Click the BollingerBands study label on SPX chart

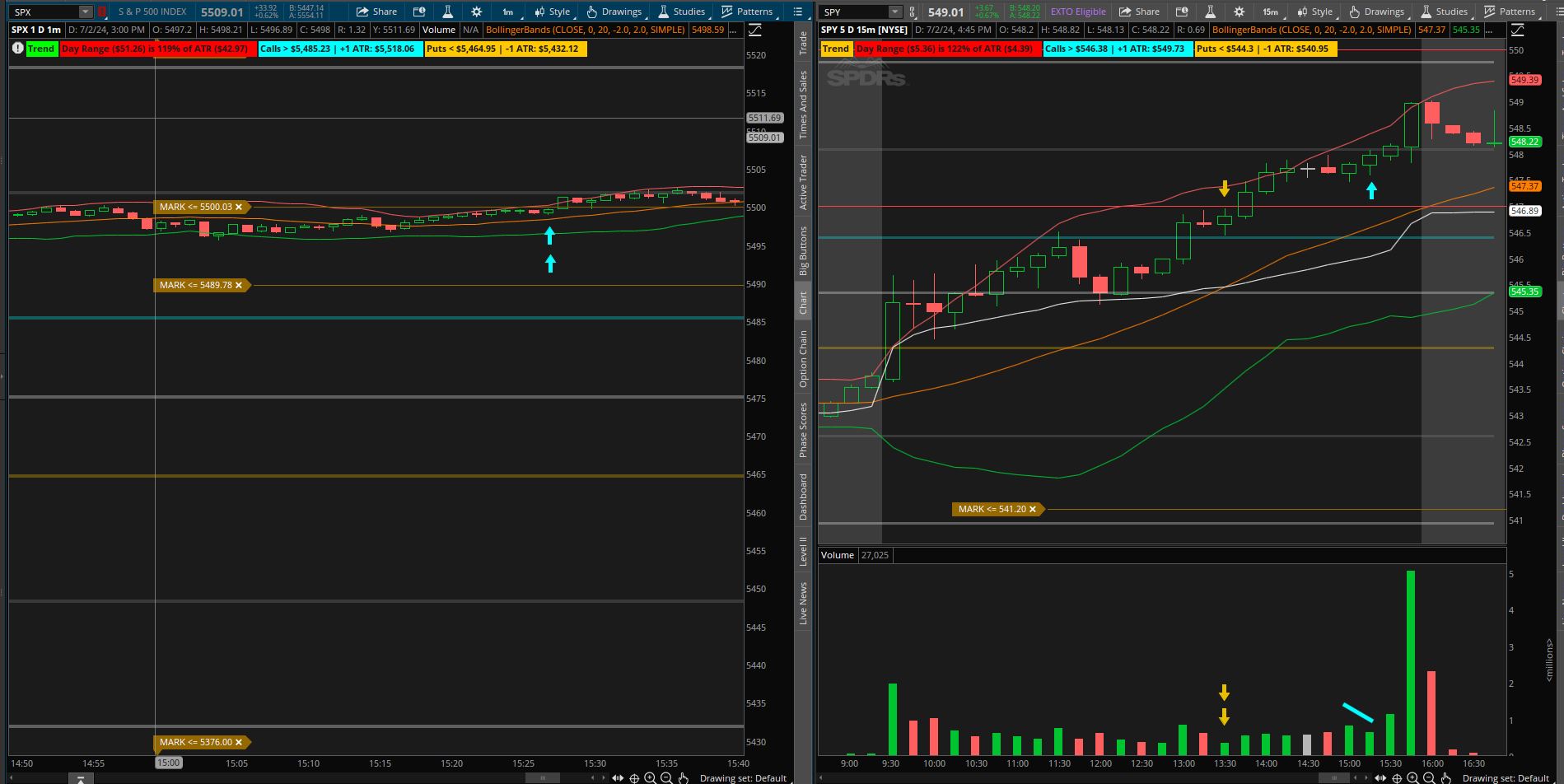point(586,30)
